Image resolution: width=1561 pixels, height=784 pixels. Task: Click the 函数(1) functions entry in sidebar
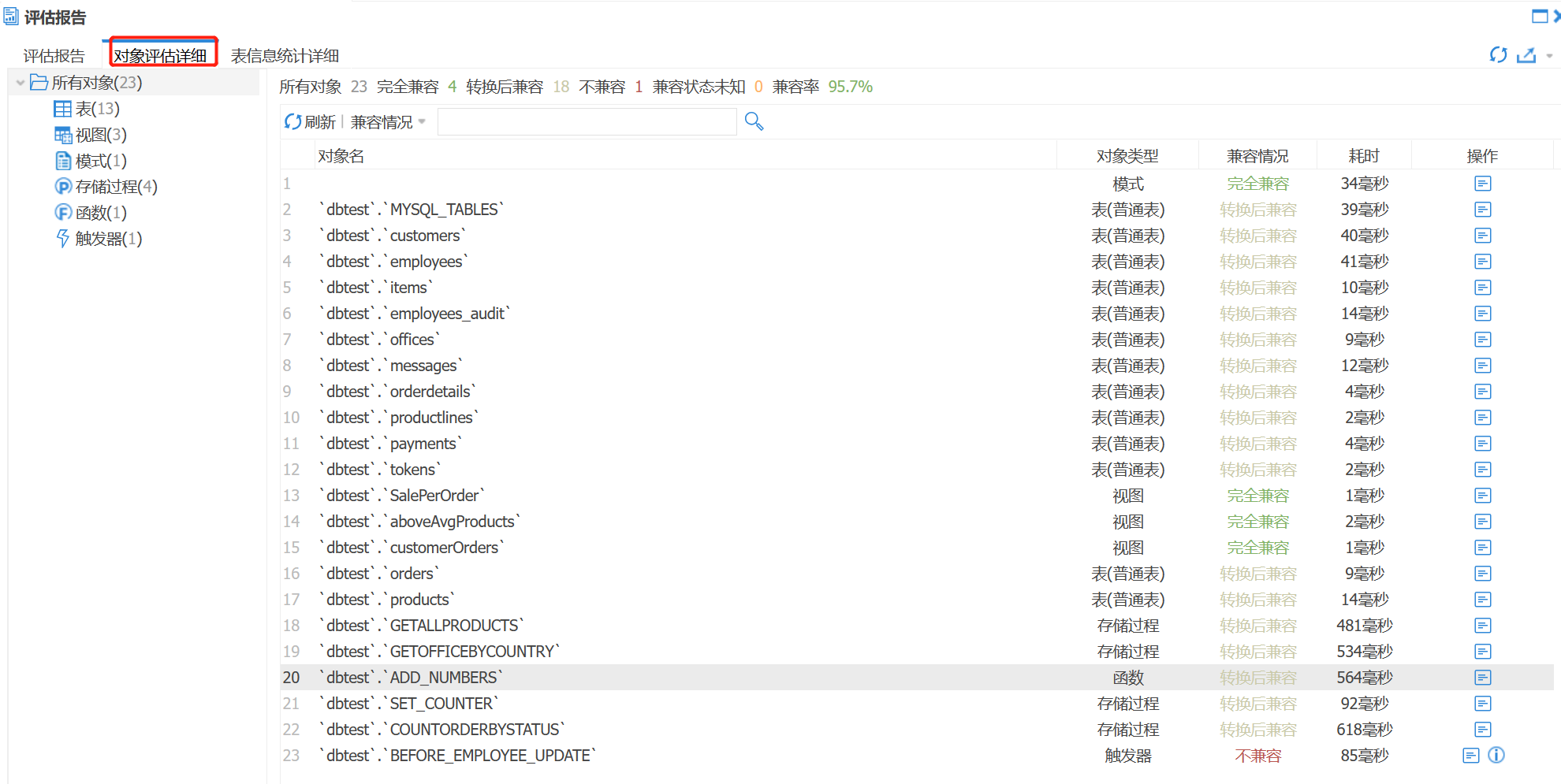(x=63, y=212)
